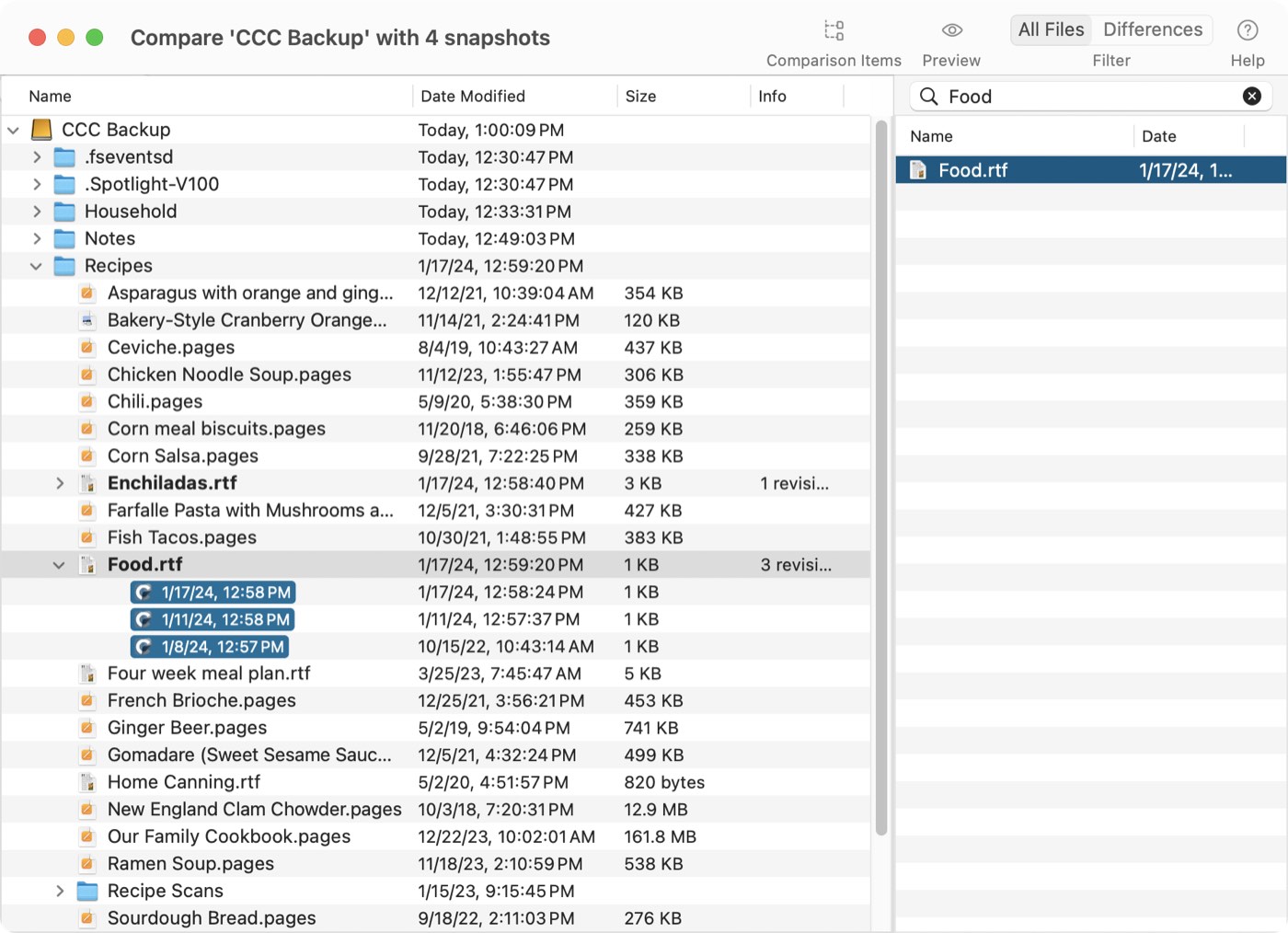
Task: Click the Four week meal plan.rtf icon
Action: pyautogui.click(x=87, y=674)
